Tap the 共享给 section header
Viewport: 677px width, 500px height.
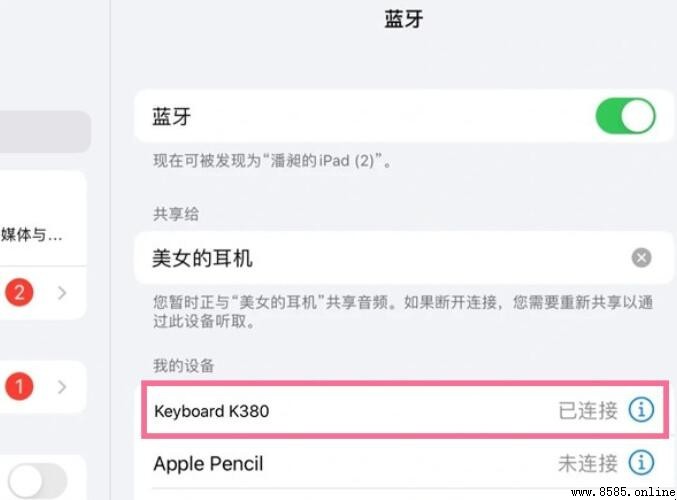pyautogui.click(x=176, y=214)
